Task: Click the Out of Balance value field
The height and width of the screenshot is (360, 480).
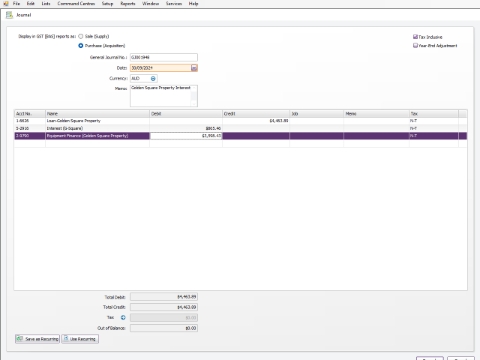Action: click(x=164, y=328)
